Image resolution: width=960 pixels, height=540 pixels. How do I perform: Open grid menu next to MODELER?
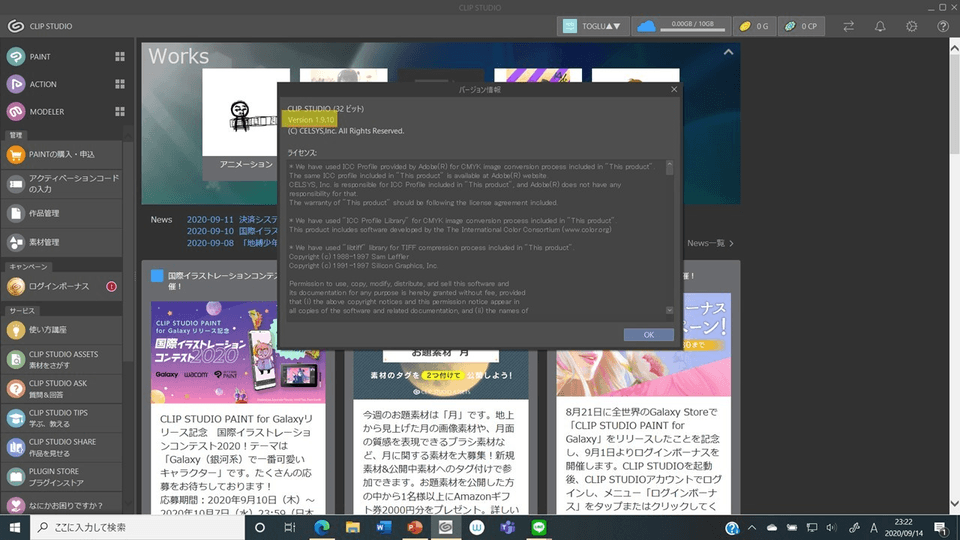pyautogui.click(x=120, y=111)
